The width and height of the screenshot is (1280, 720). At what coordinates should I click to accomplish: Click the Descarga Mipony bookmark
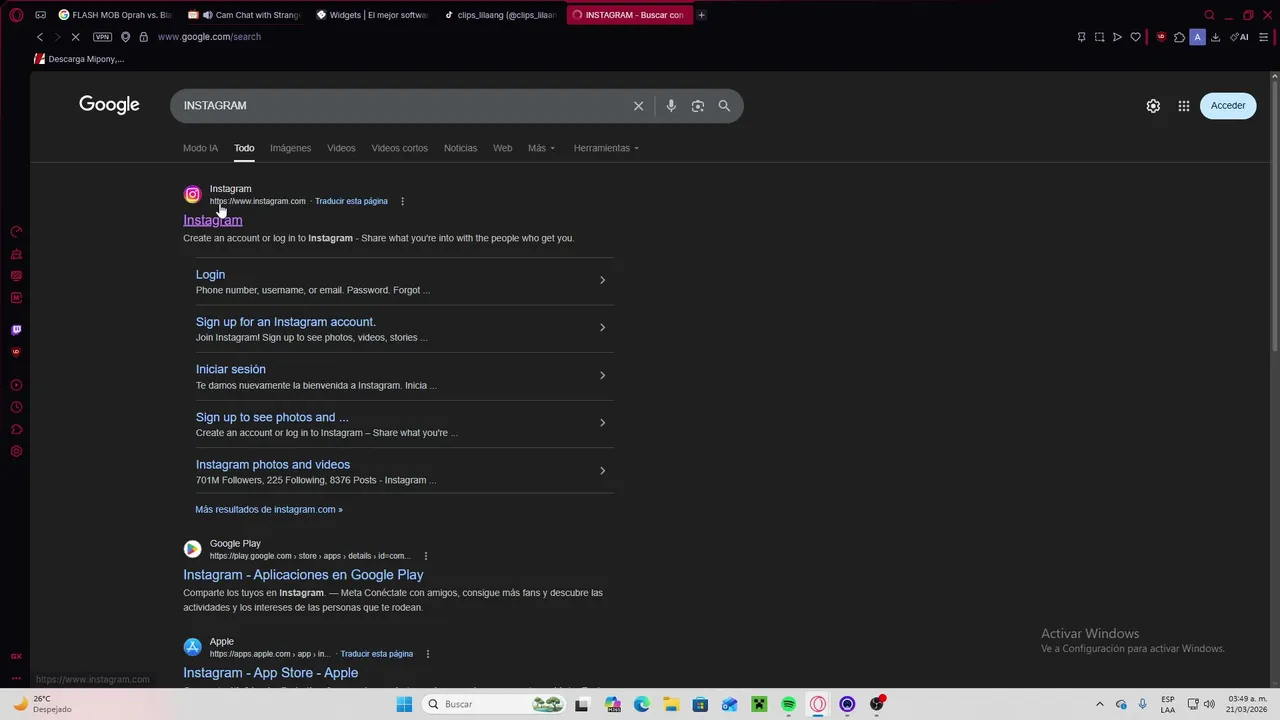click(x=79, y=59)
